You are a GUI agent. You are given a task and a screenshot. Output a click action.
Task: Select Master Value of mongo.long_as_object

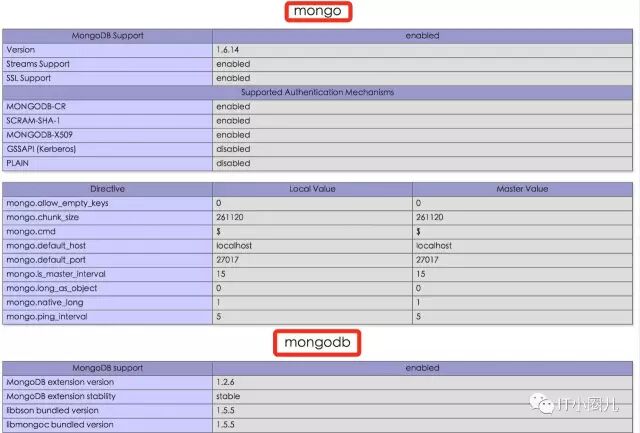pyautogui.click(x=418, y=289)
